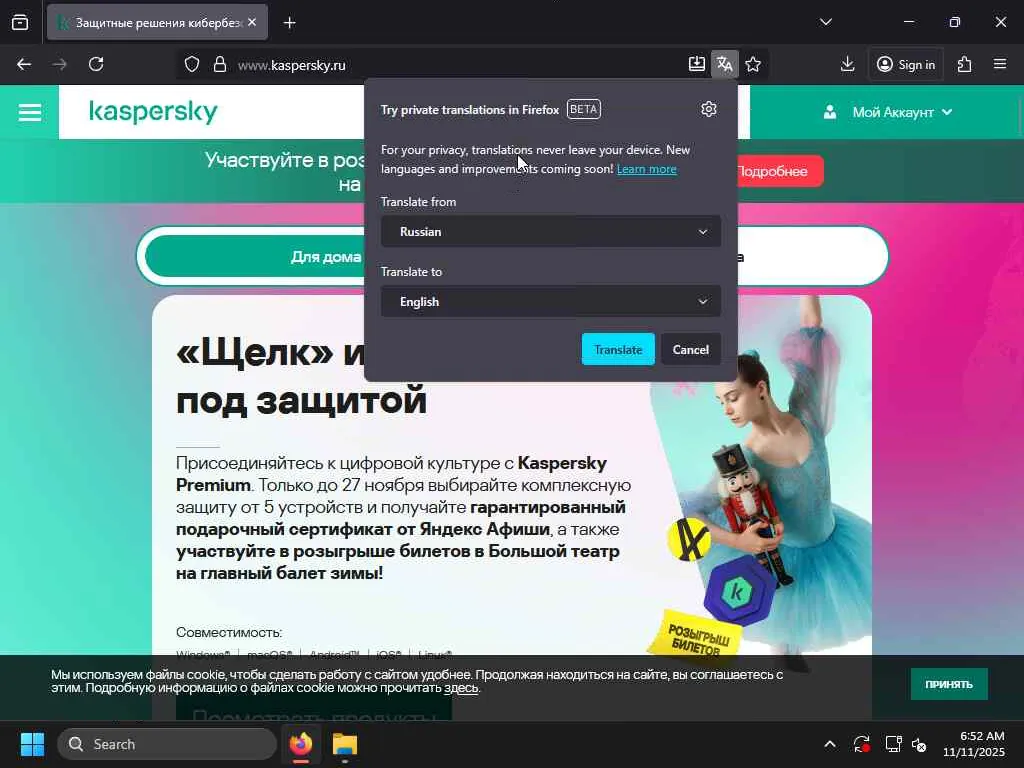Open Firefox application menu
The height and width of the screenshot is (768, 1024).
click(1000, 64)
